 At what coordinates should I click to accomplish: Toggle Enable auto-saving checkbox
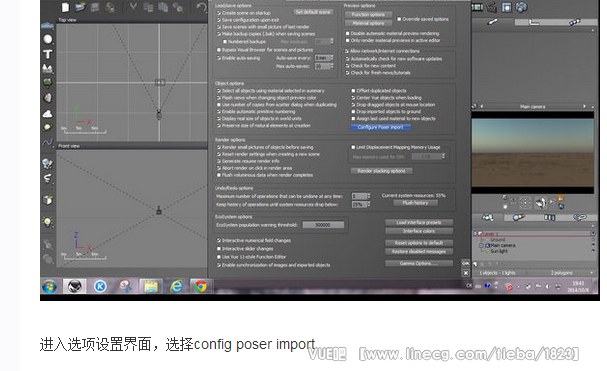pyautogui.click(x=219, y=58)
